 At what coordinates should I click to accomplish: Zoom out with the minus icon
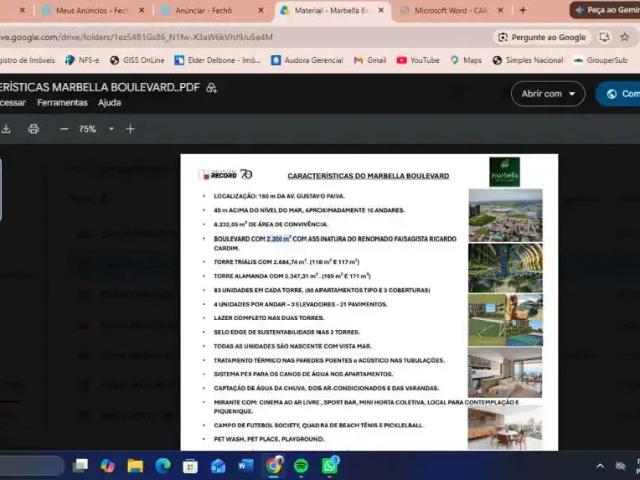[x=64, y=129]
